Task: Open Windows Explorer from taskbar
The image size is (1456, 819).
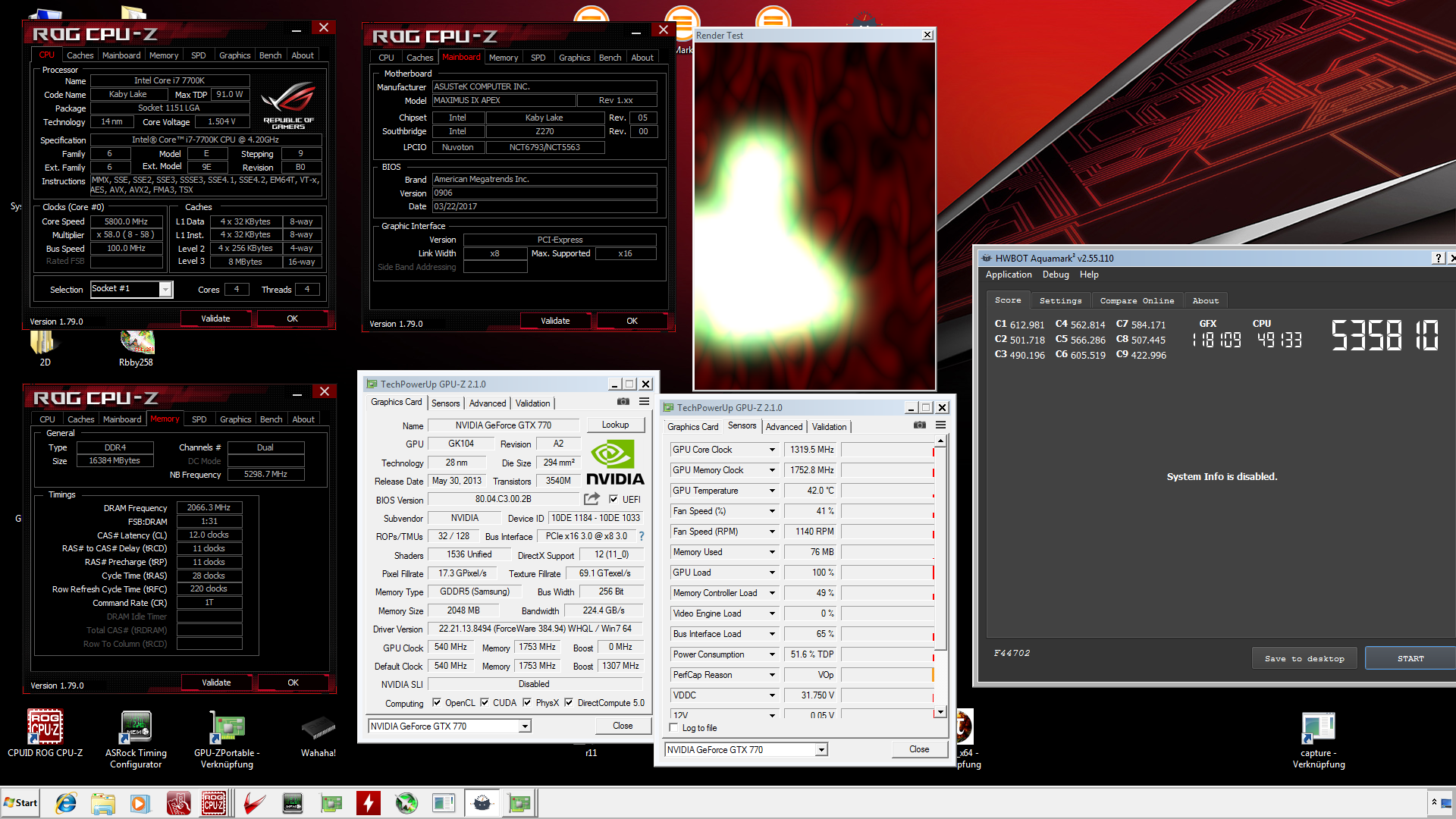Action: (x=102, y=803)
